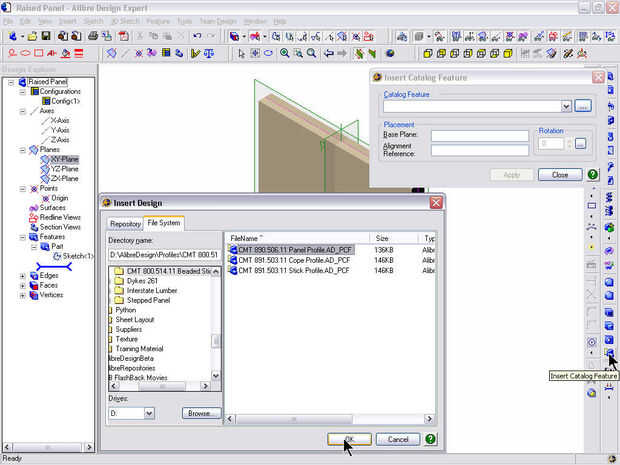Select CMT 890.506.11 Panel Profile file
The height and width of the screenshot is (465, 620).
pyautogui.click(x=291, y=250)
